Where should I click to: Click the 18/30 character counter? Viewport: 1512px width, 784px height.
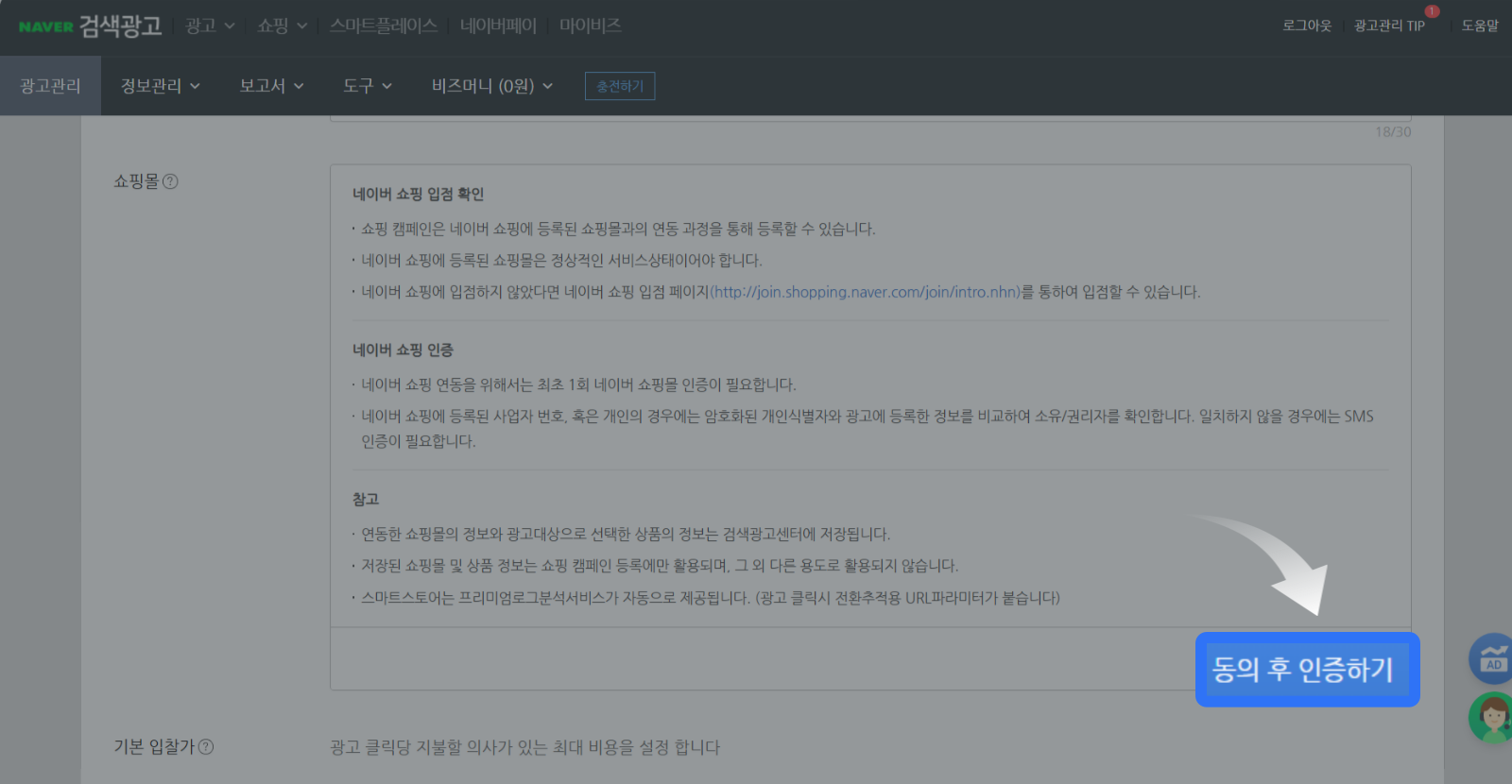click(x=1393, y=132)
